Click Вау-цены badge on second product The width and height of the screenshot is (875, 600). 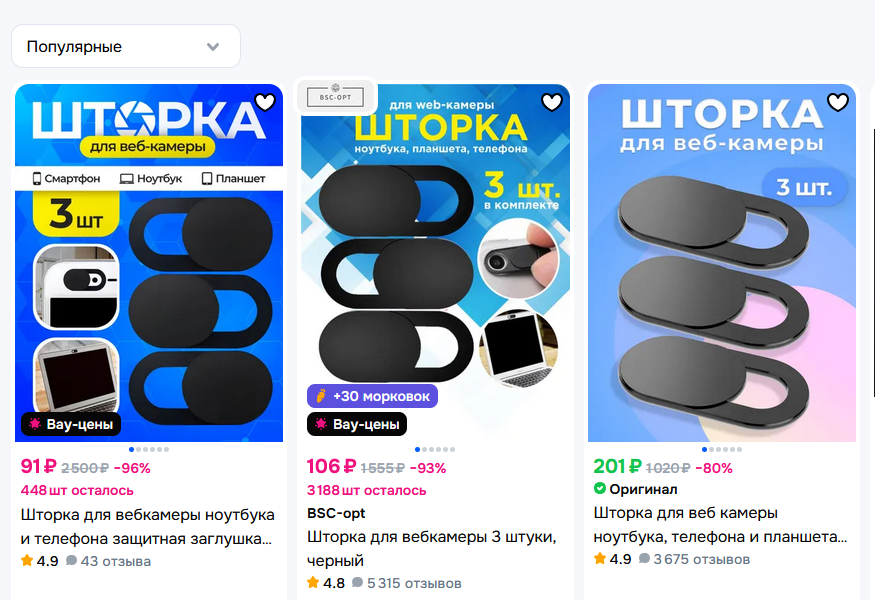357,424
